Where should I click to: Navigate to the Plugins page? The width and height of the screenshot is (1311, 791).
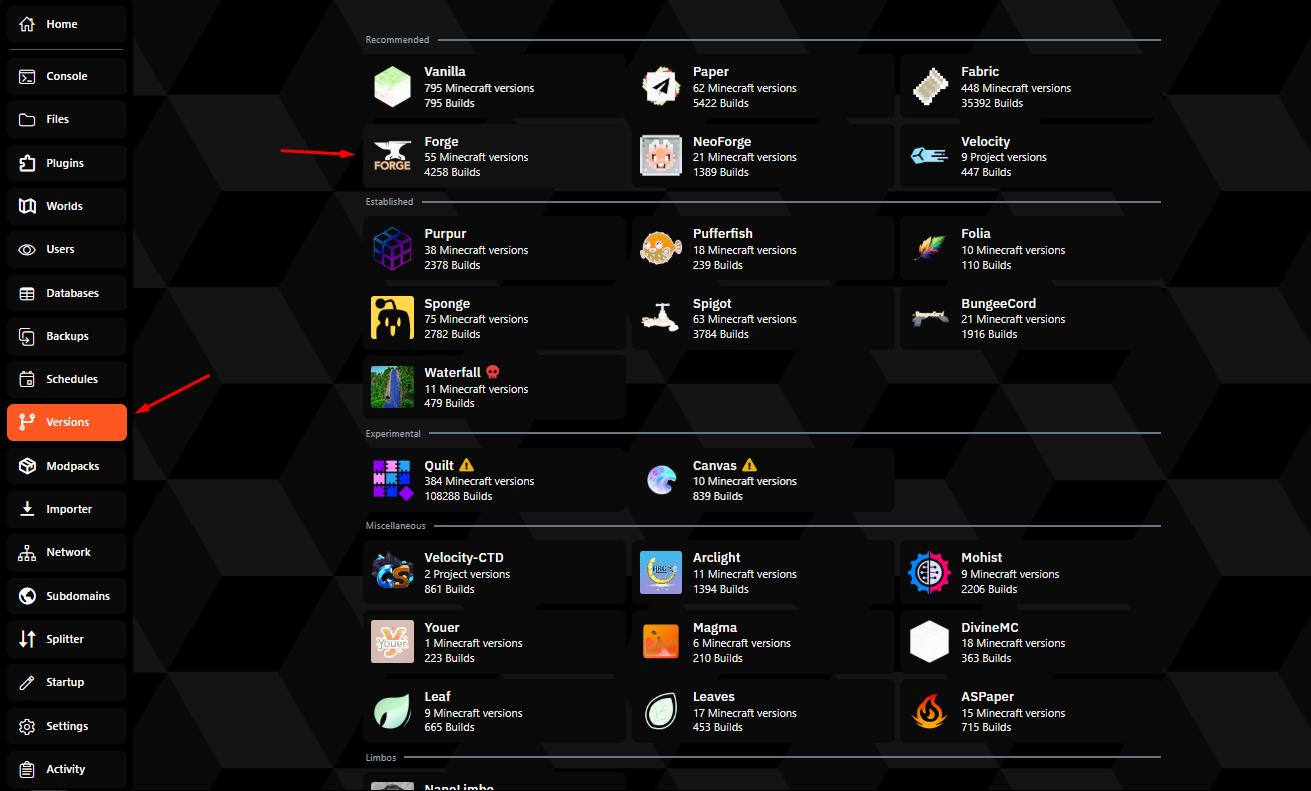coord(67,163)
